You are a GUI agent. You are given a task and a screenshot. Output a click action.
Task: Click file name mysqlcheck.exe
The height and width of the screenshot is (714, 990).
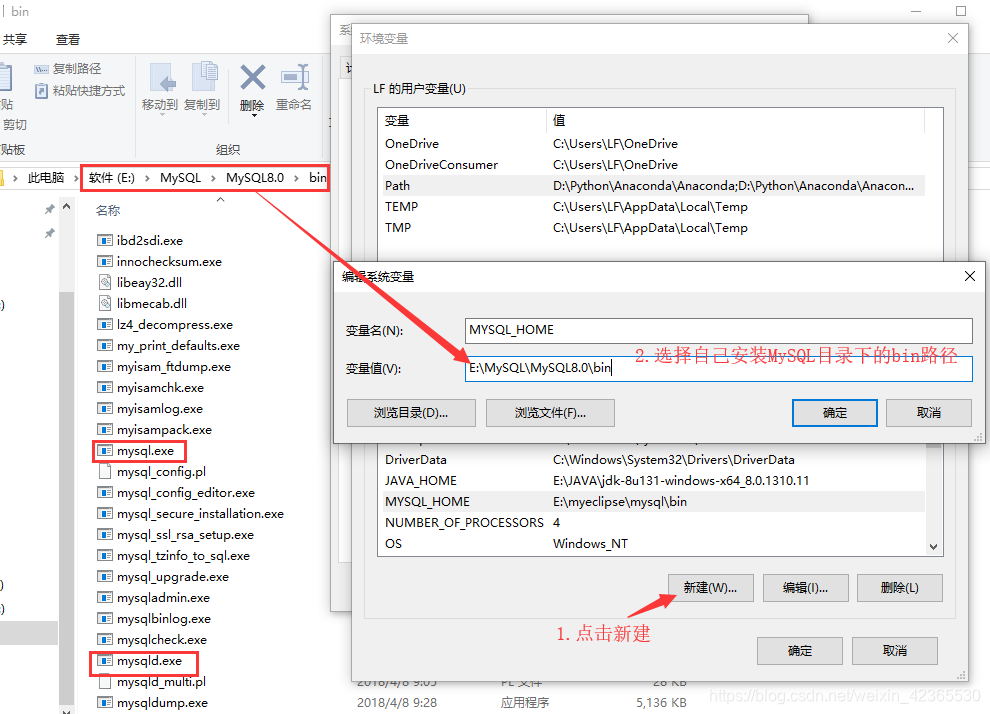162,640
